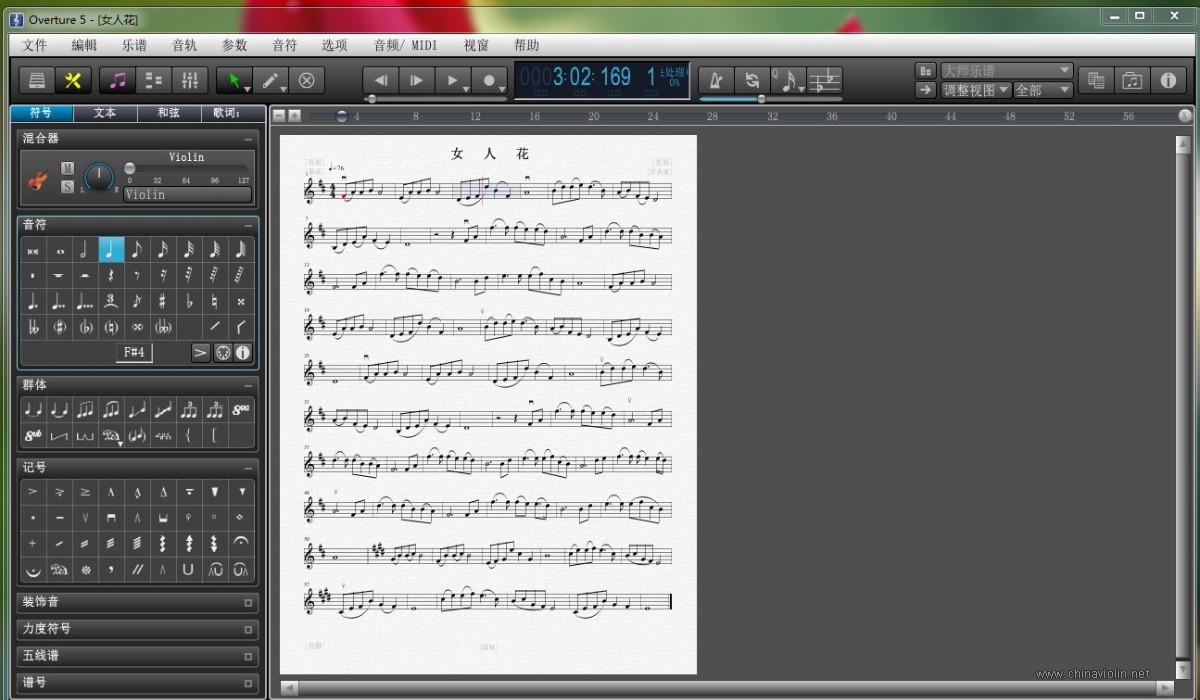Image resolution: width=1200 pixels, height=700 pixels.
Task: Click the info button in top toolbar
Action: 1167,81
